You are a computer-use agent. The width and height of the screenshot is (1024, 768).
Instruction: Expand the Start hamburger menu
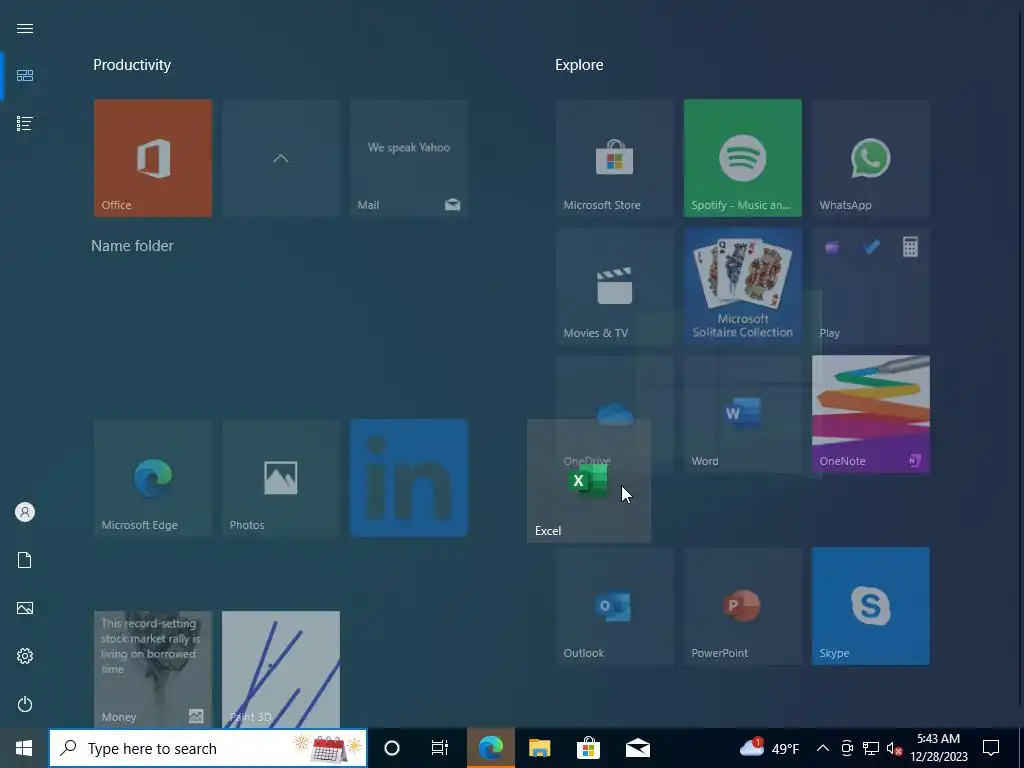25,28
